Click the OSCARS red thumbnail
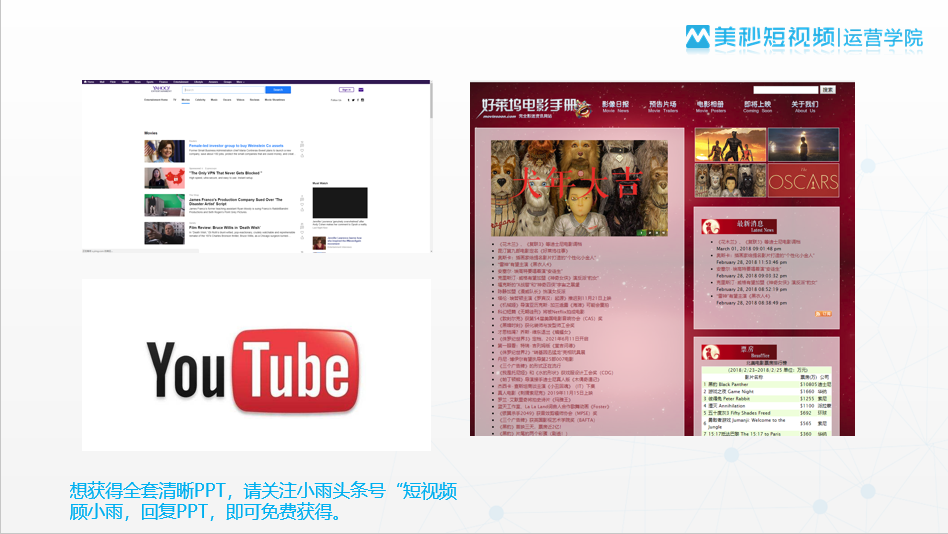The height and width of the screenshot is (534, 948). click(804, 180)
